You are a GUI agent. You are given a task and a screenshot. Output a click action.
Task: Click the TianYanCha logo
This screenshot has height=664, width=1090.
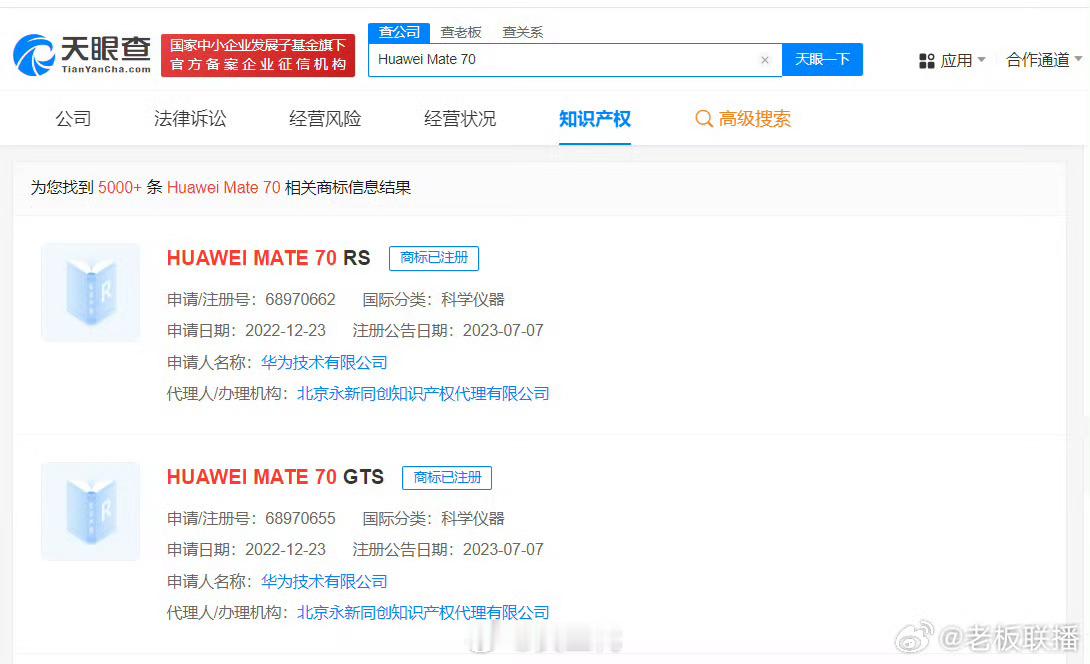[x=82, y=55]
